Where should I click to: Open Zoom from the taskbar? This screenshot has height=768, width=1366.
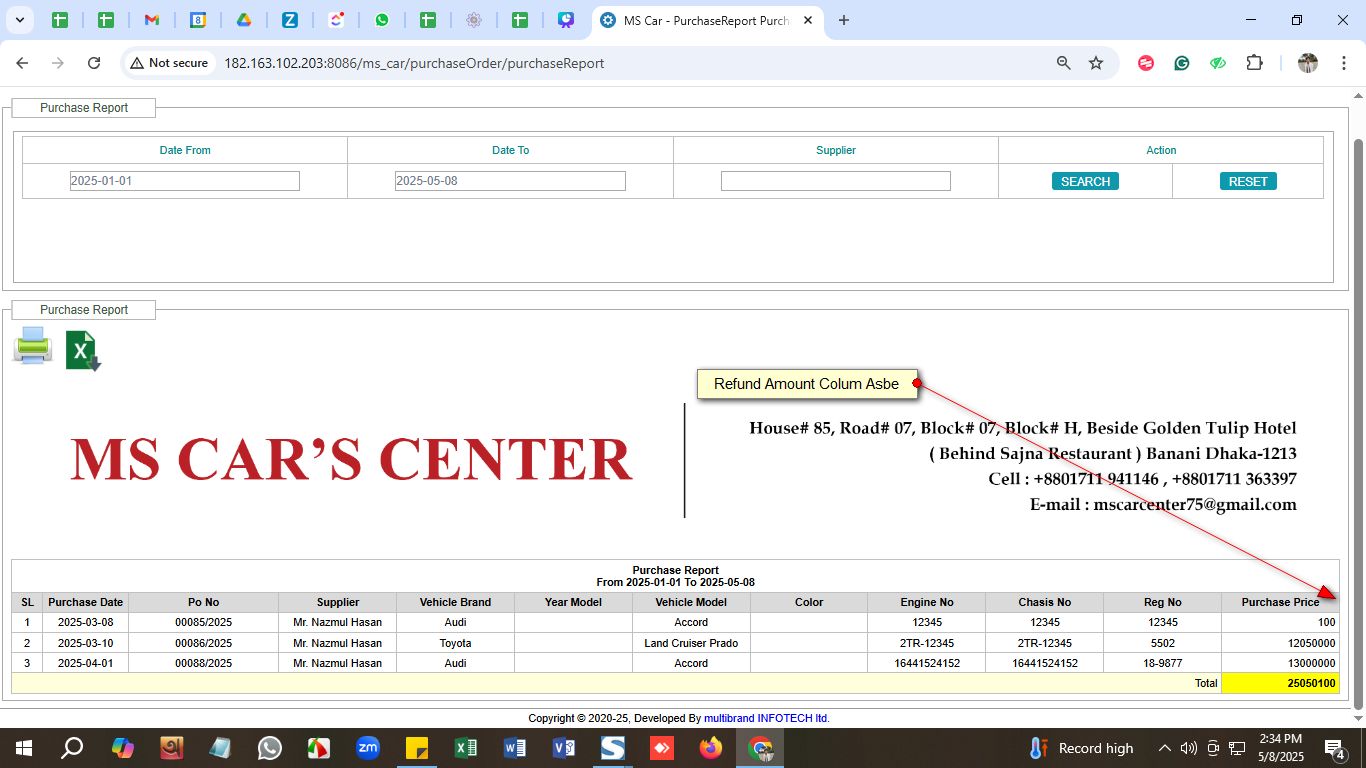[x=368, y=748]
